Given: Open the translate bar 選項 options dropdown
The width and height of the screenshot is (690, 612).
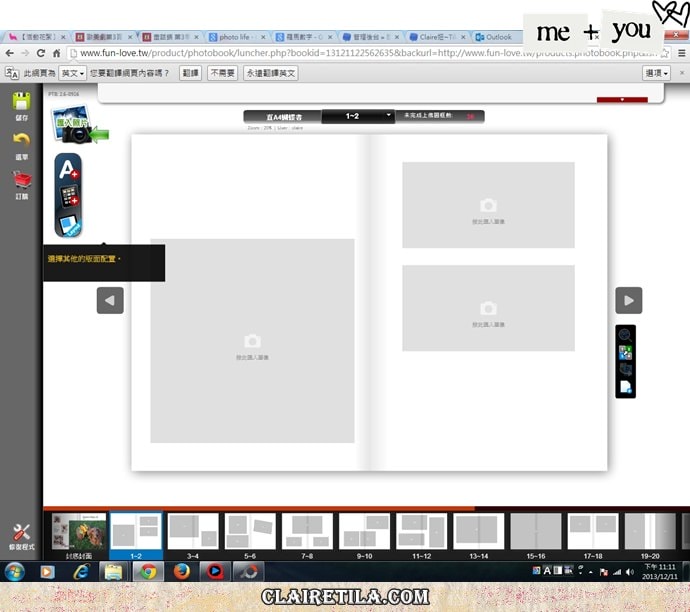Looking at the screenshot, I should 656,73.
